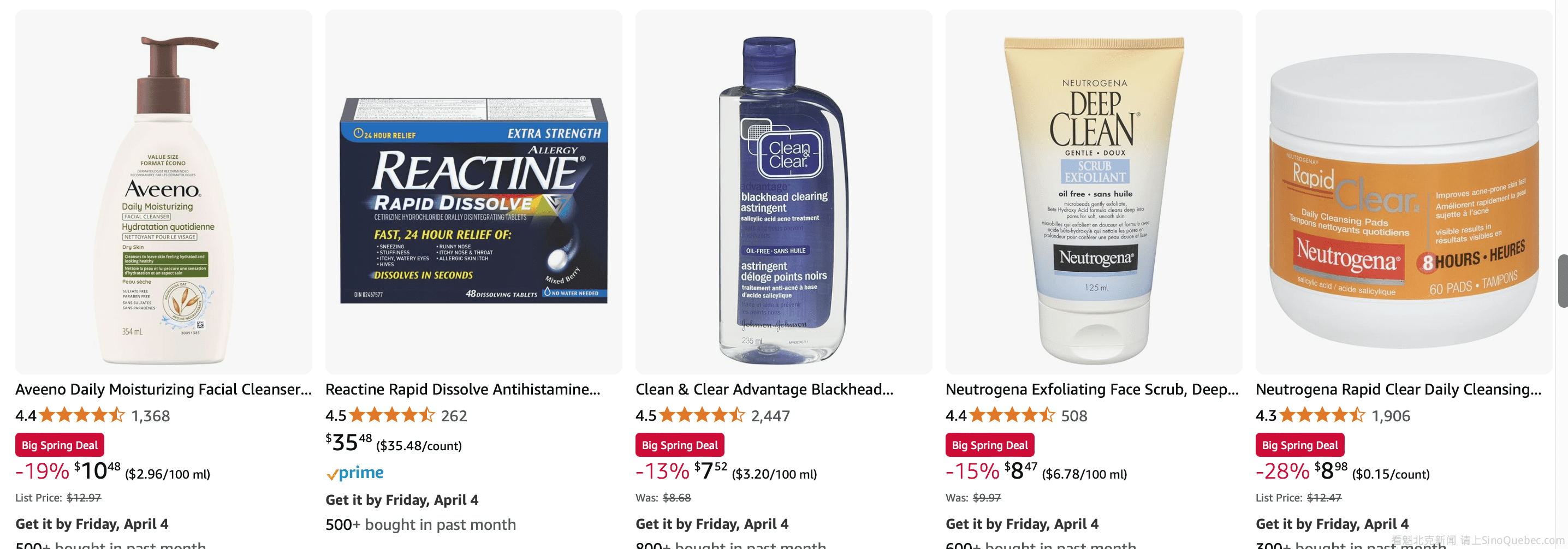This screenshot has height=549, width=1568.
Task: Open the Neutrogena Rapid Clear pads image
Action: point(1404,192)
